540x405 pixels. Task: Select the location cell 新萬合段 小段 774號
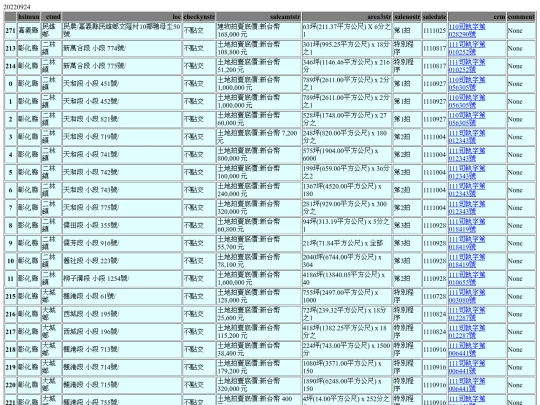click(122, 48)
